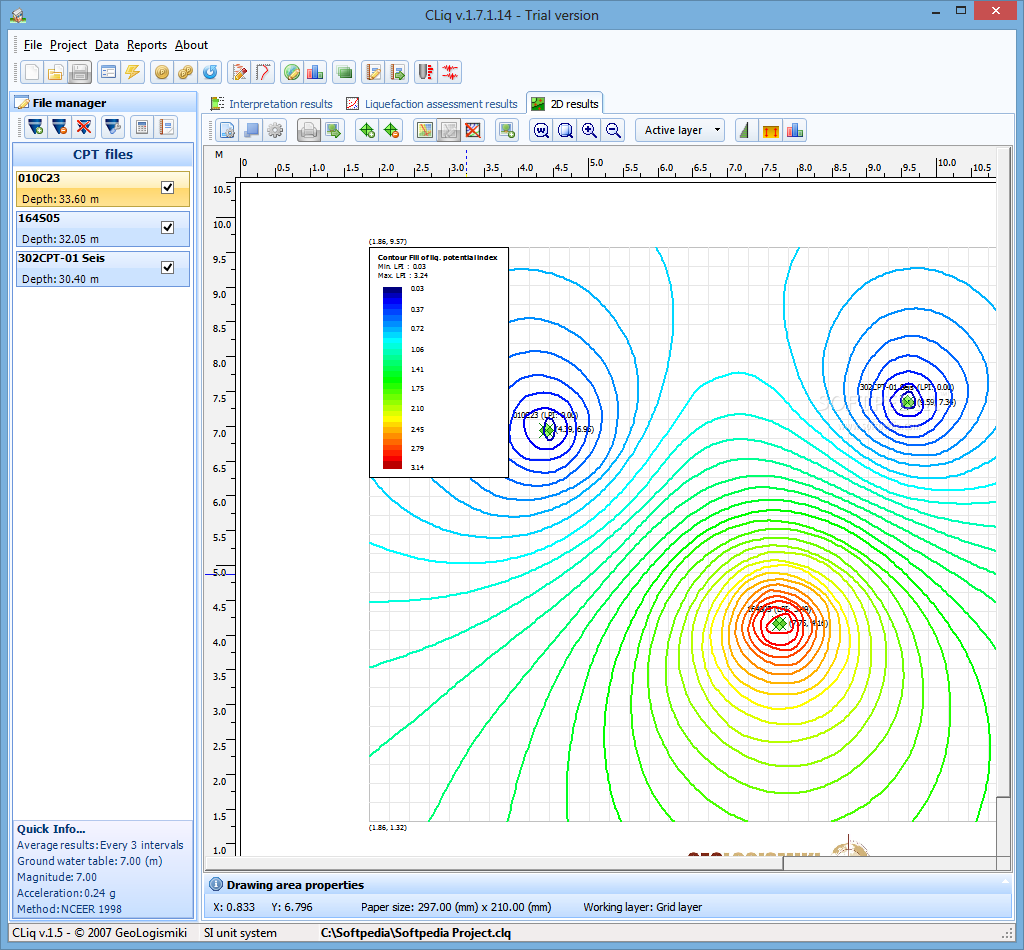The image size is (1024, 950).
Task: Click the print icon in 2D toolbar
Action: click(x=309, y=131)
